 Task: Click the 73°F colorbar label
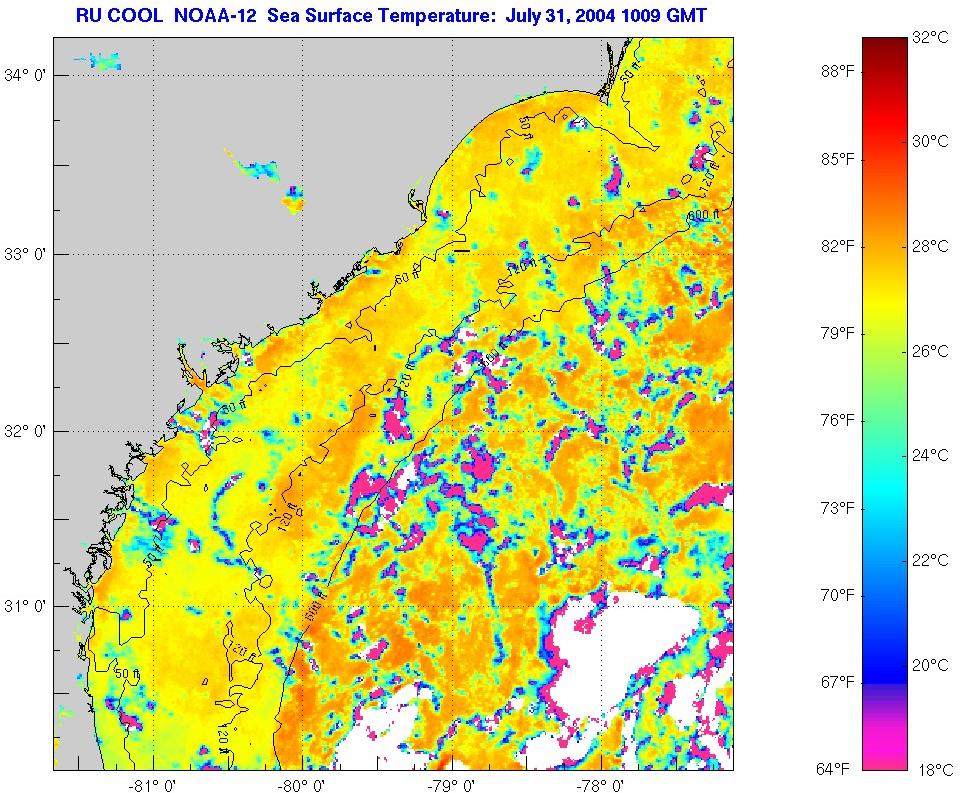point(838,508)
